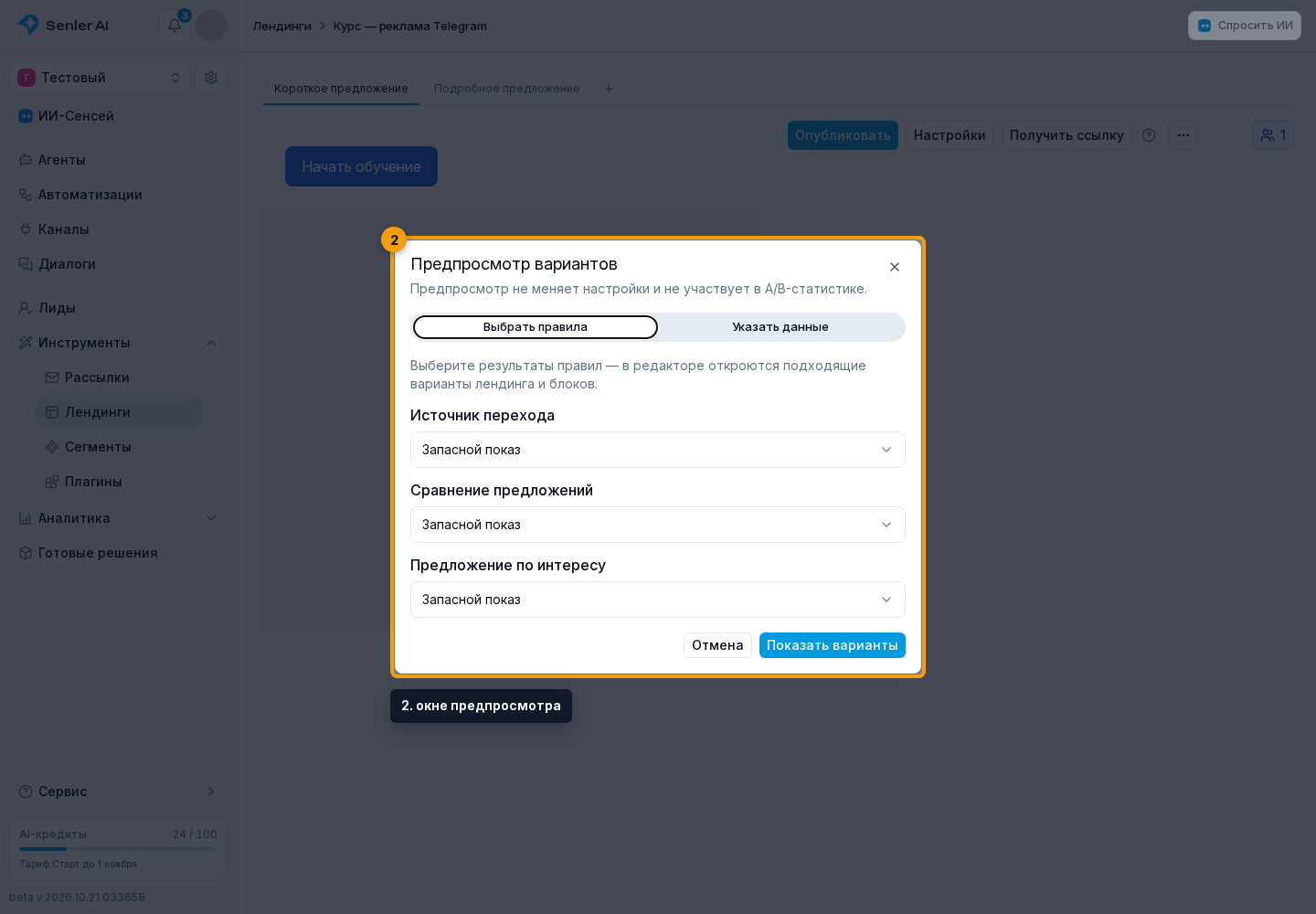Add a new tab with plus icon

609,89
